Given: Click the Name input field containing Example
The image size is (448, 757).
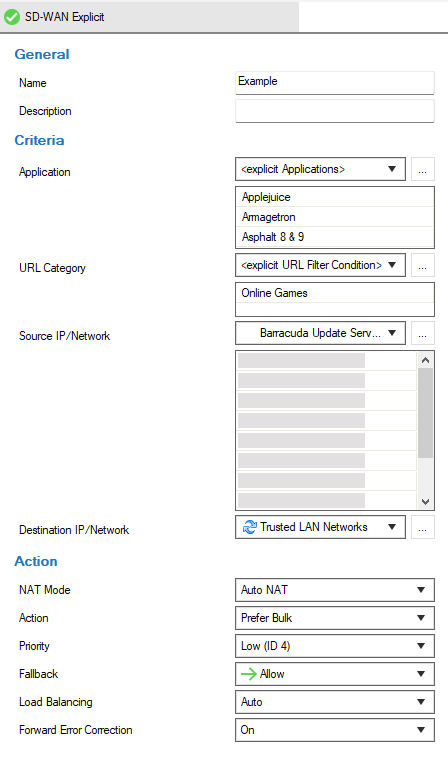Looking at the screenshot, I should click(x=335, y=83).
